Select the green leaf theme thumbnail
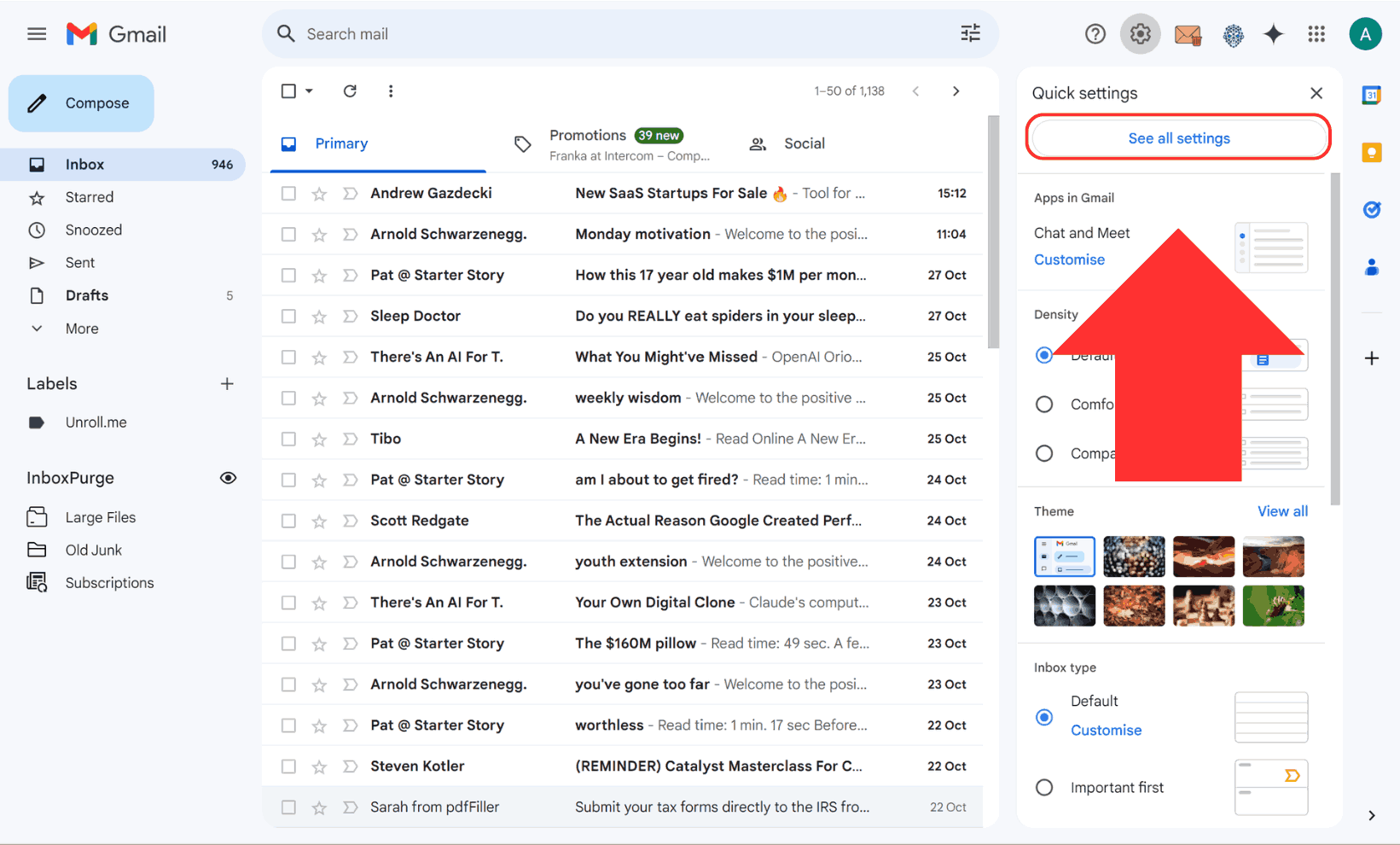The height and width of the screenshot is (845, 1400). click(x=1273, y=606)
